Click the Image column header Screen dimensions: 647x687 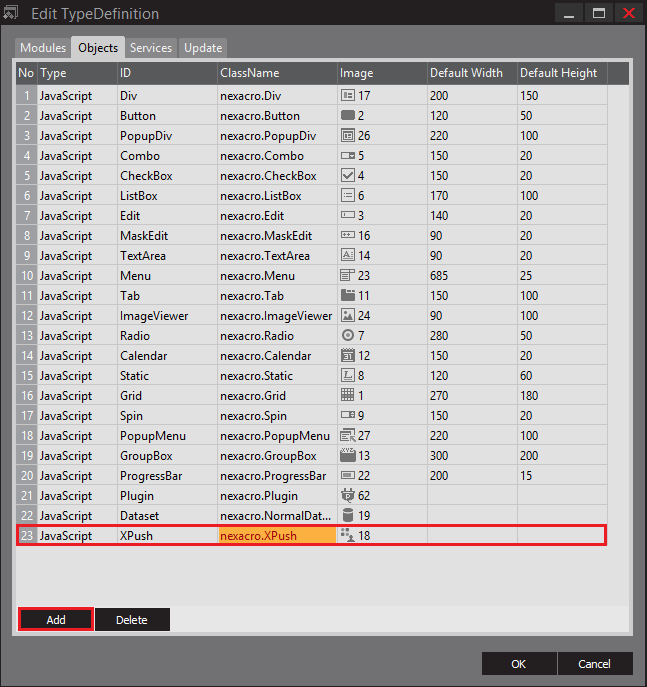point(382,73)
